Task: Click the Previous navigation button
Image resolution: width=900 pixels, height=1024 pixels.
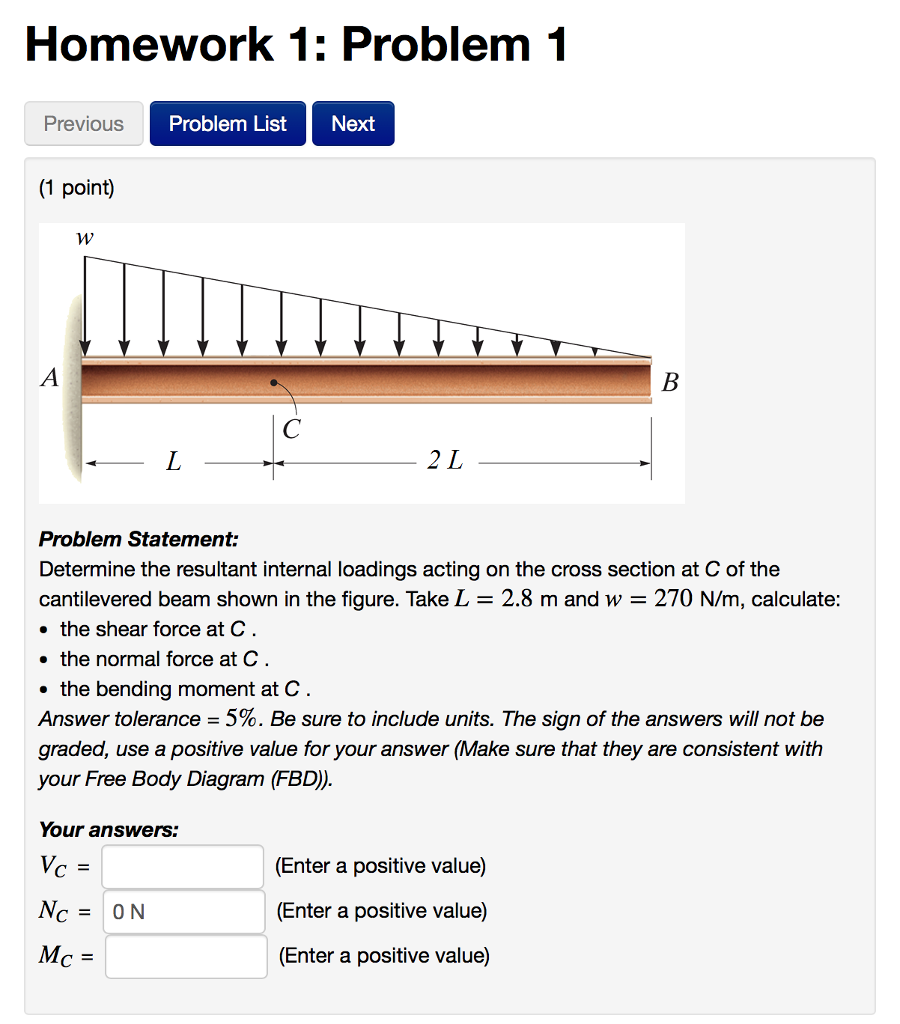Action: [x=83, y=123]
